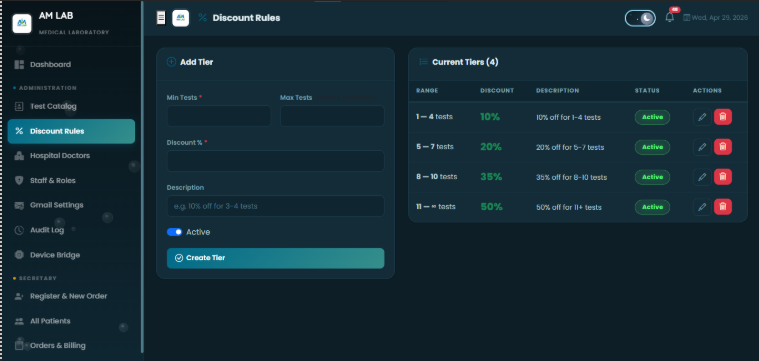Click the Current Tiers (4) heading
This screenshot has height=361, width=759.
pyautogui.click(x=465, y=62)
